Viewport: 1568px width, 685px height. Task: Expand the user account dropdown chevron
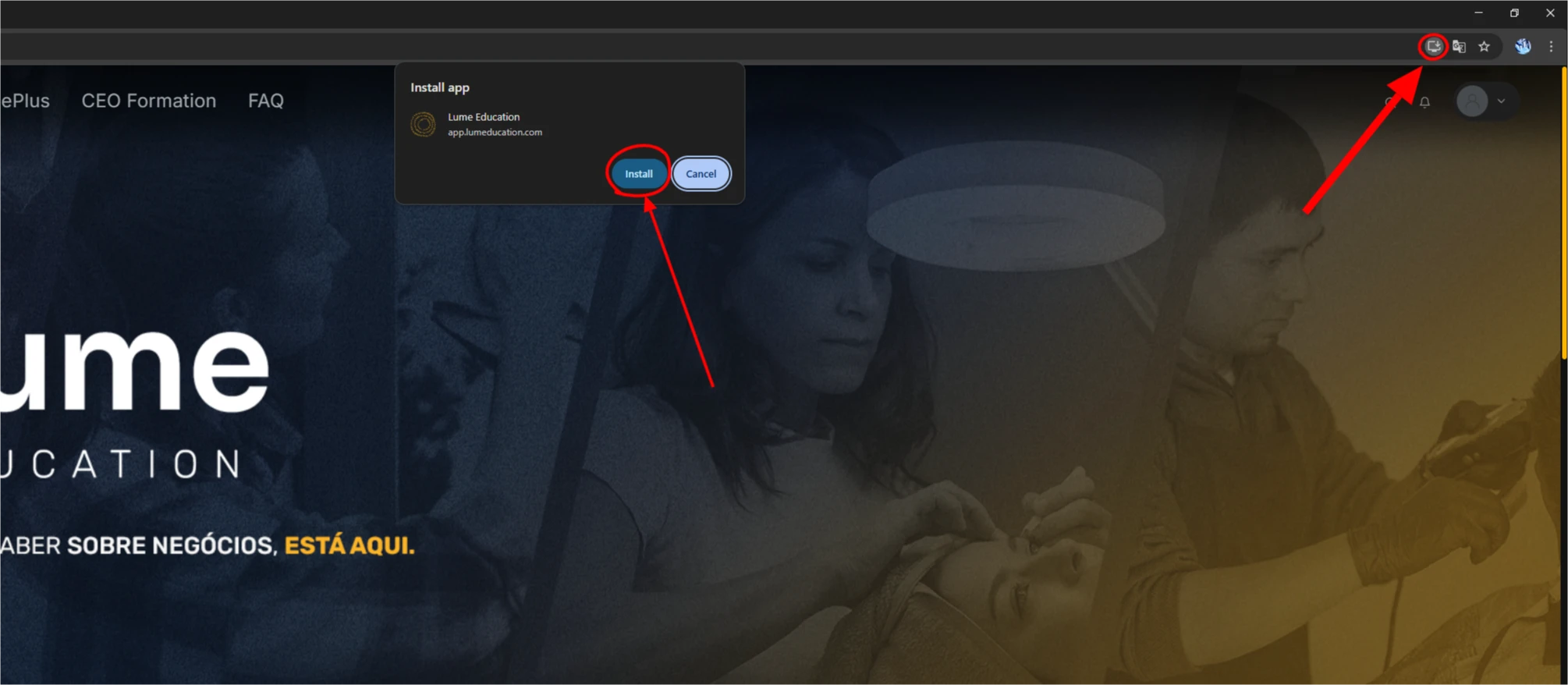click(1501, 101)
